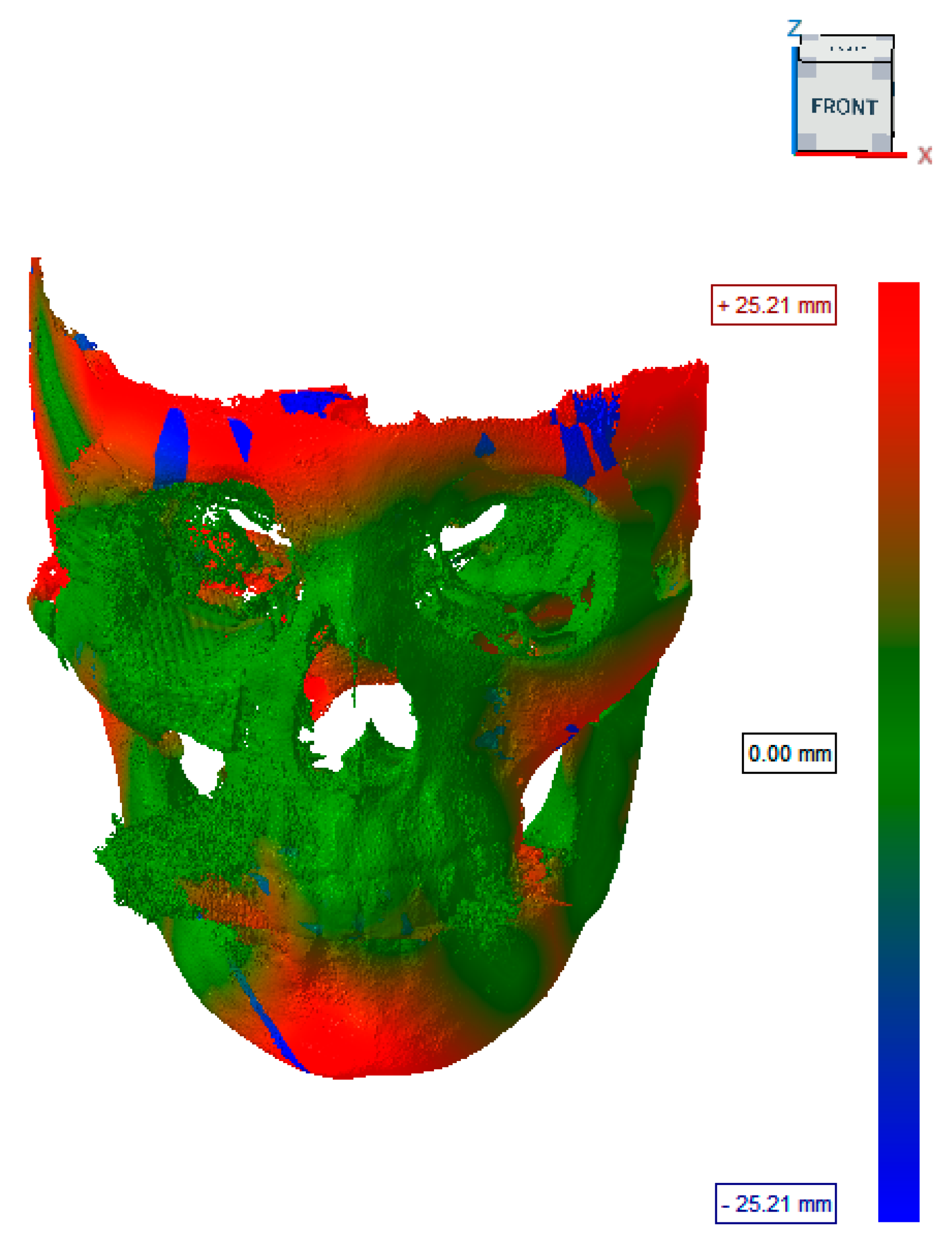This screenshot has width=952, height=1237.
Task: Select the 0.00 mm midpoint value box
Action: pyautogui.click(x=789, y=753)
